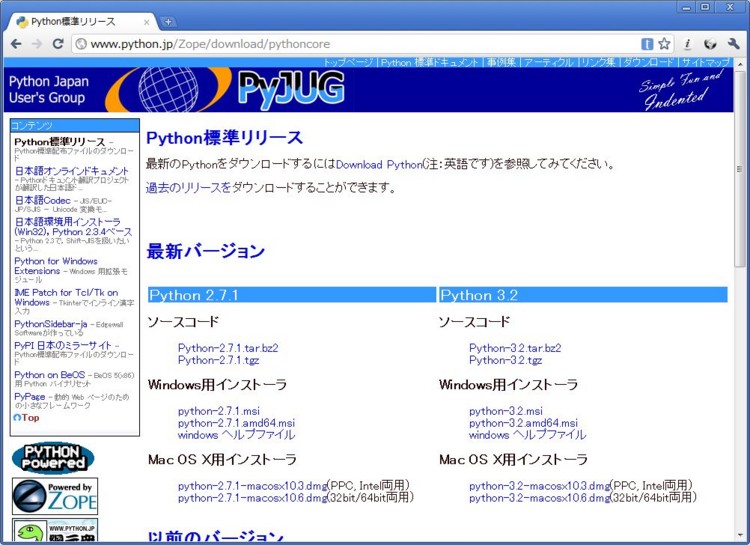Viewport: 750px width, 545px height.
Task: Open PythonSidebar-ja sidebar link
Action: click(51, 324)
